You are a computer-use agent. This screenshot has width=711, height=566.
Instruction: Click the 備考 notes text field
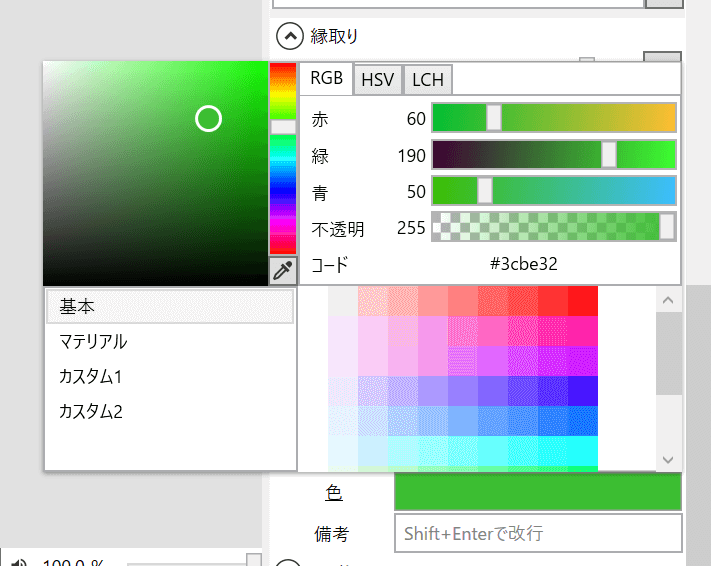tap(537, 534)
